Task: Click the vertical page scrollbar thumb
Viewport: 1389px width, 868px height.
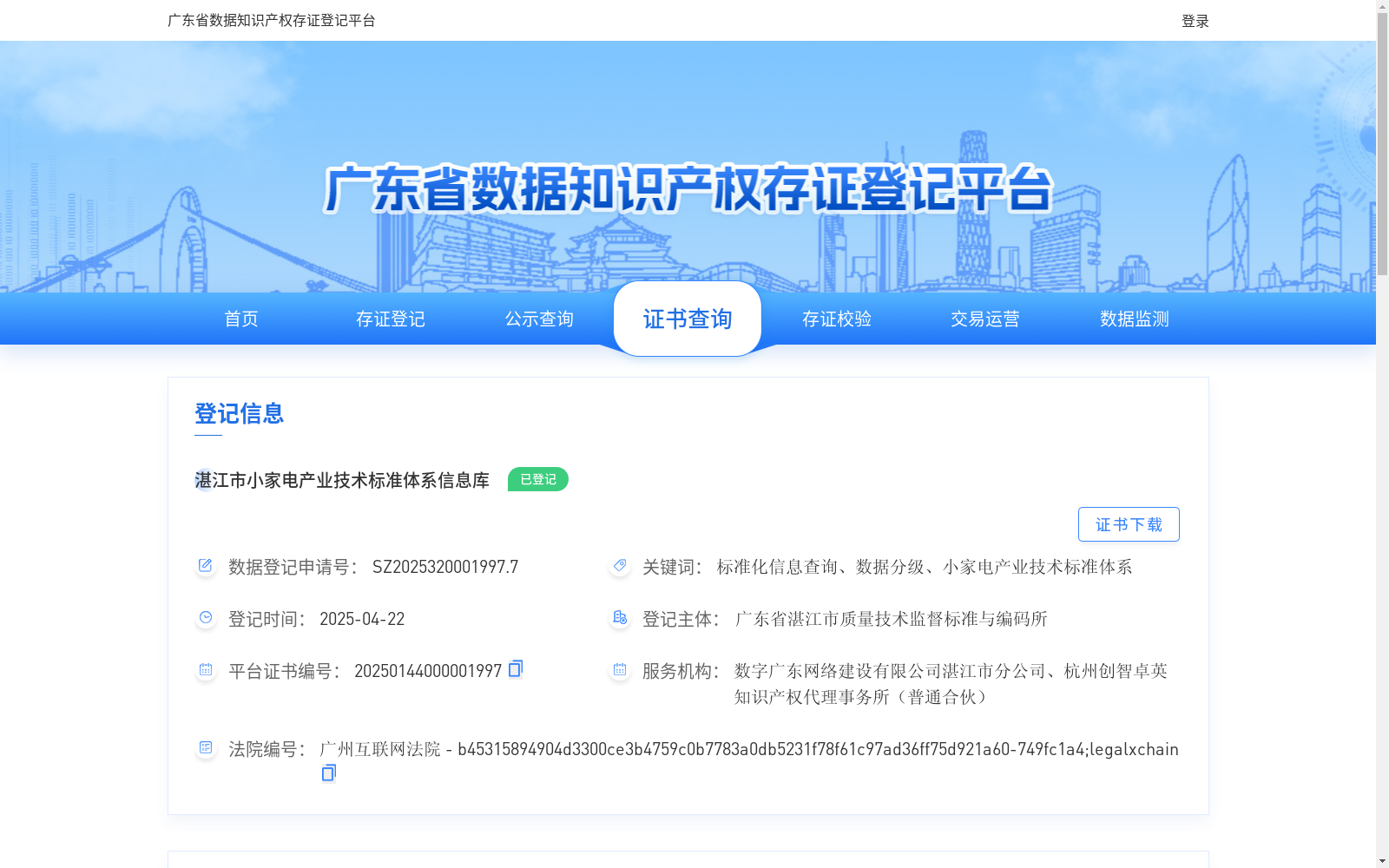Action: 1382,144
